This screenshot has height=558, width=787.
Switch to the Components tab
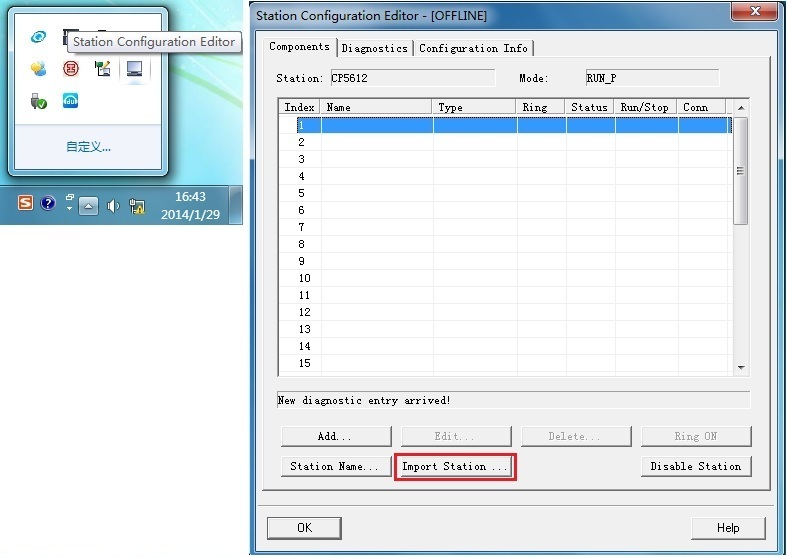pyautogui.click(x=299, y=47)
